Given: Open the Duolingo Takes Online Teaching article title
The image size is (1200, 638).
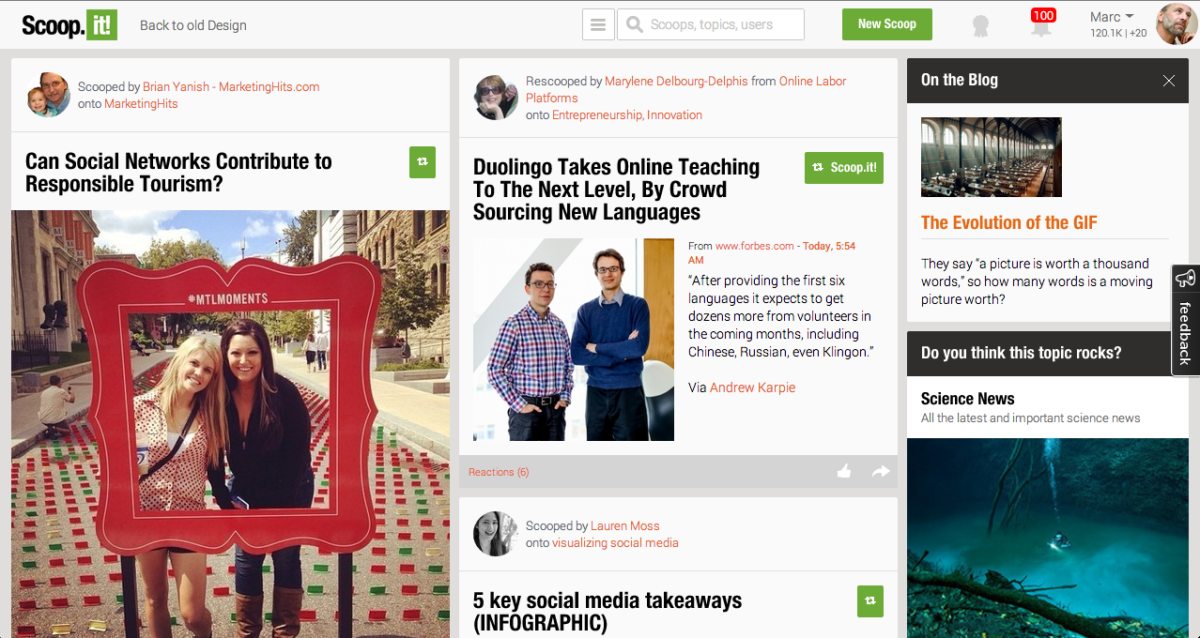Looking at the screenshot, I should click(x=617, y=190).
